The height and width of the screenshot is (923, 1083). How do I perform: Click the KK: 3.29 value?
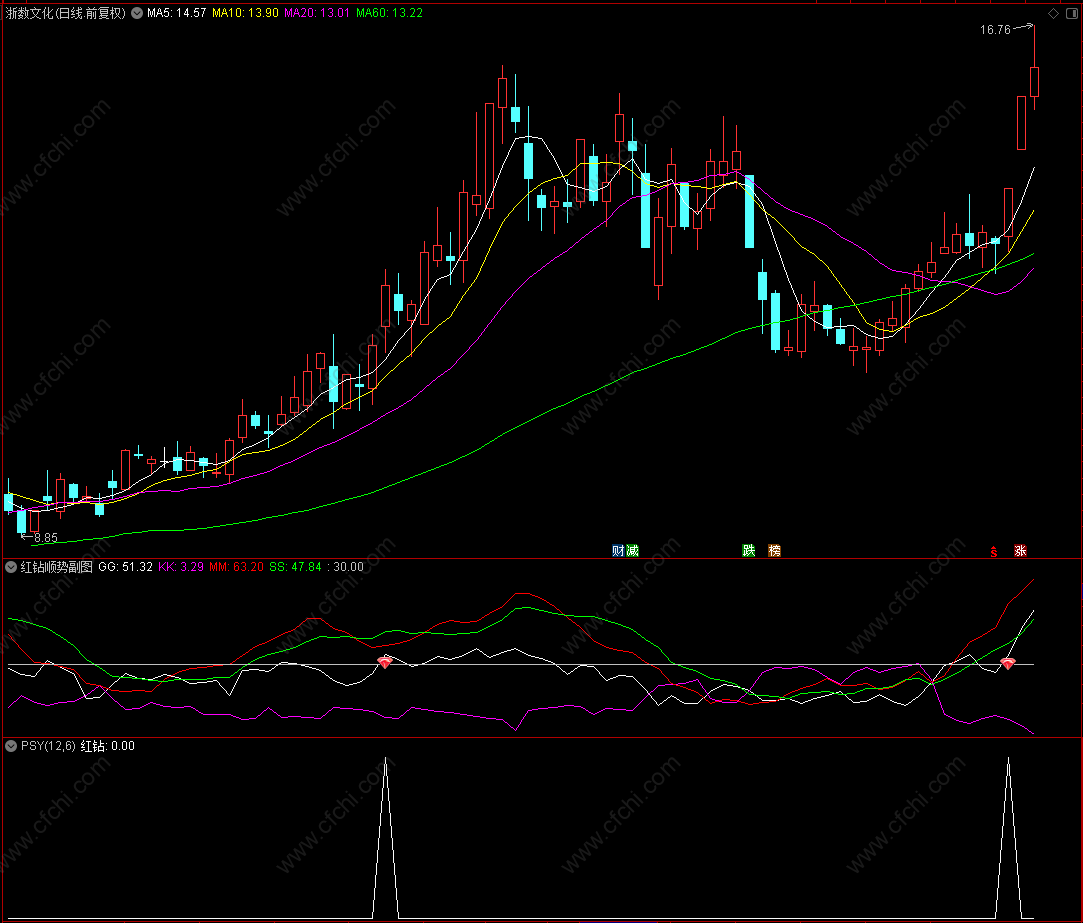tap(181, 567)
